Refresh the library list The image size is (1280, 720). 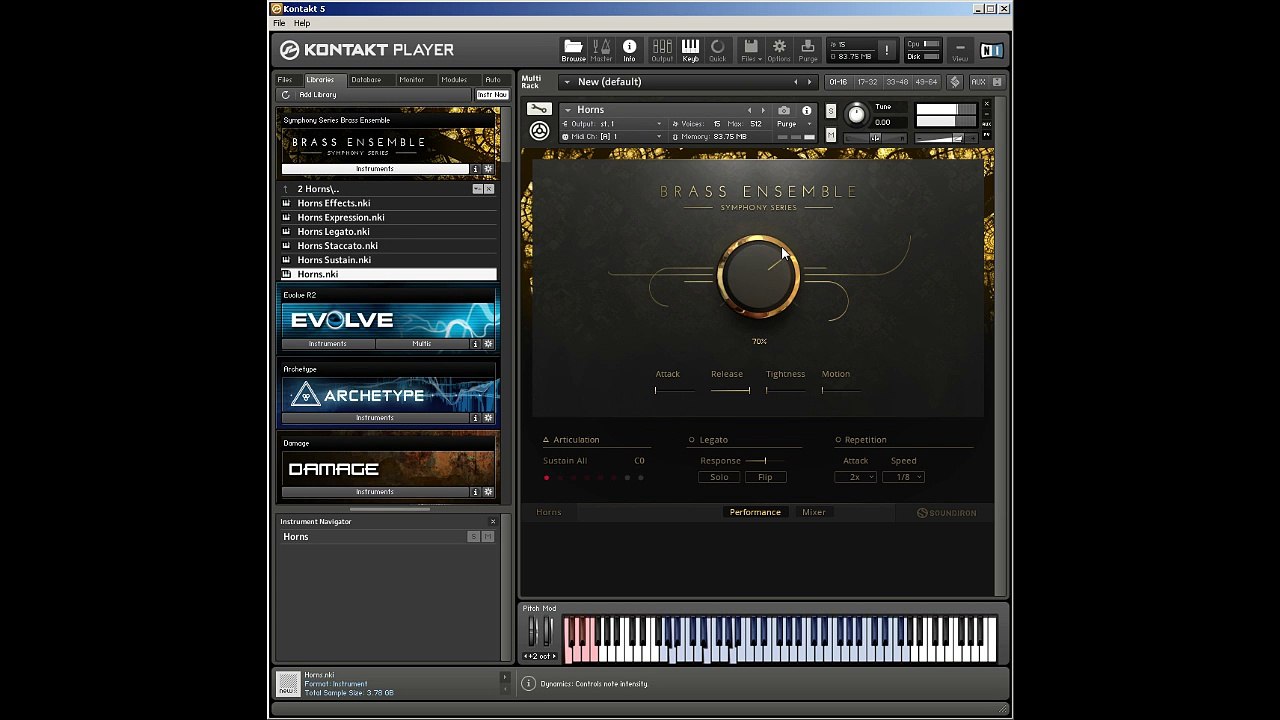[286, 95]
